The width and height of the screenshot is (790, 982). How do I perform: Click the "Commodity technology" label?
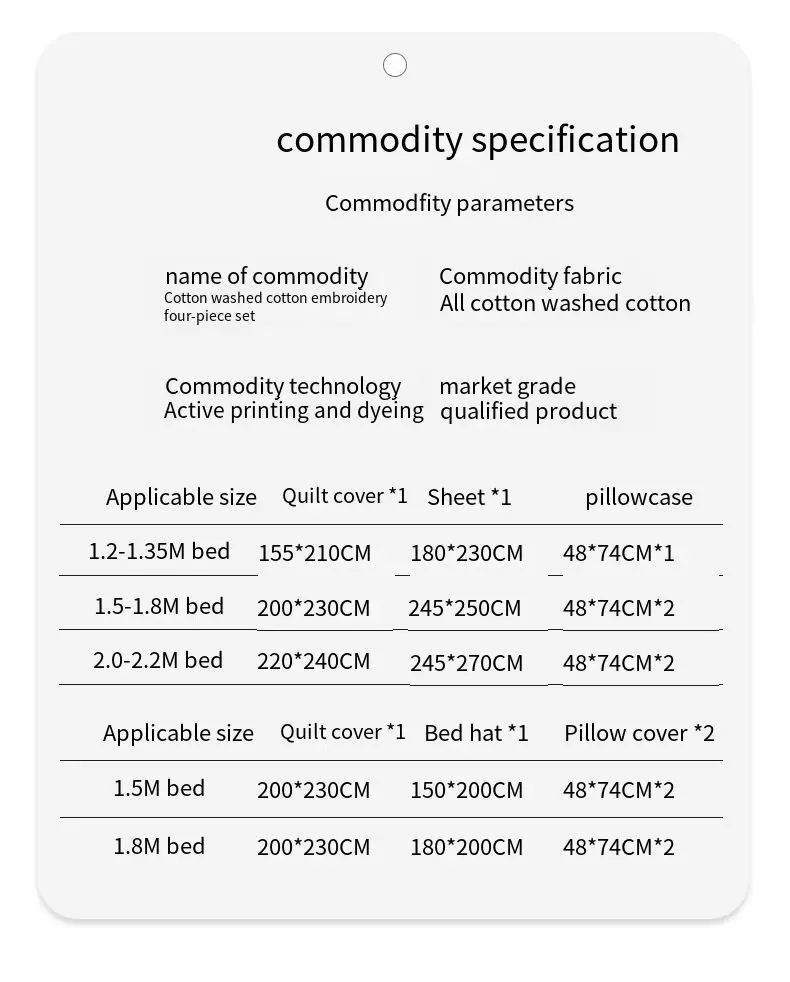[x=283, y=386]
